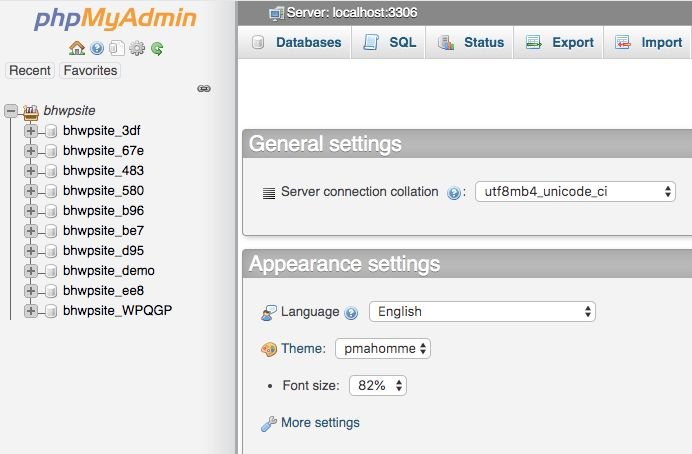
Task: Open the Font size dropdown at 82%
Action: [378, 386]
